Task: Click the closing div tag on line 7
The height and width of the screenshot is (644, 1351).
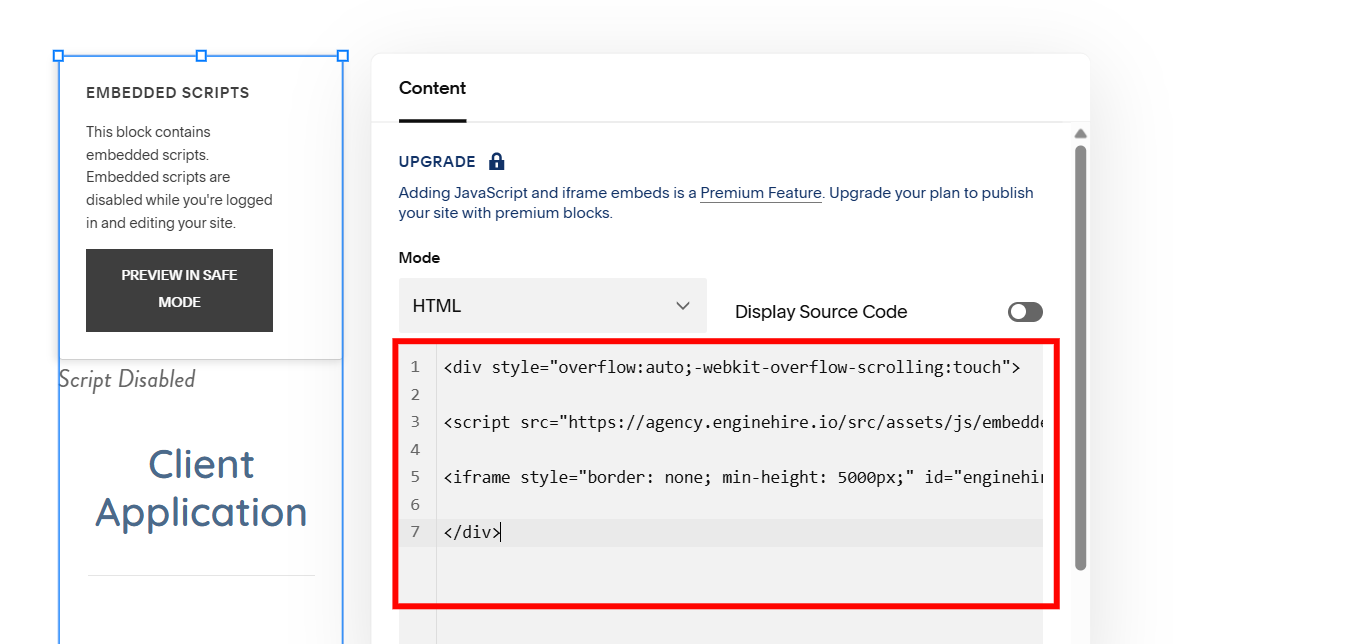Action: [x=471, y=532]
